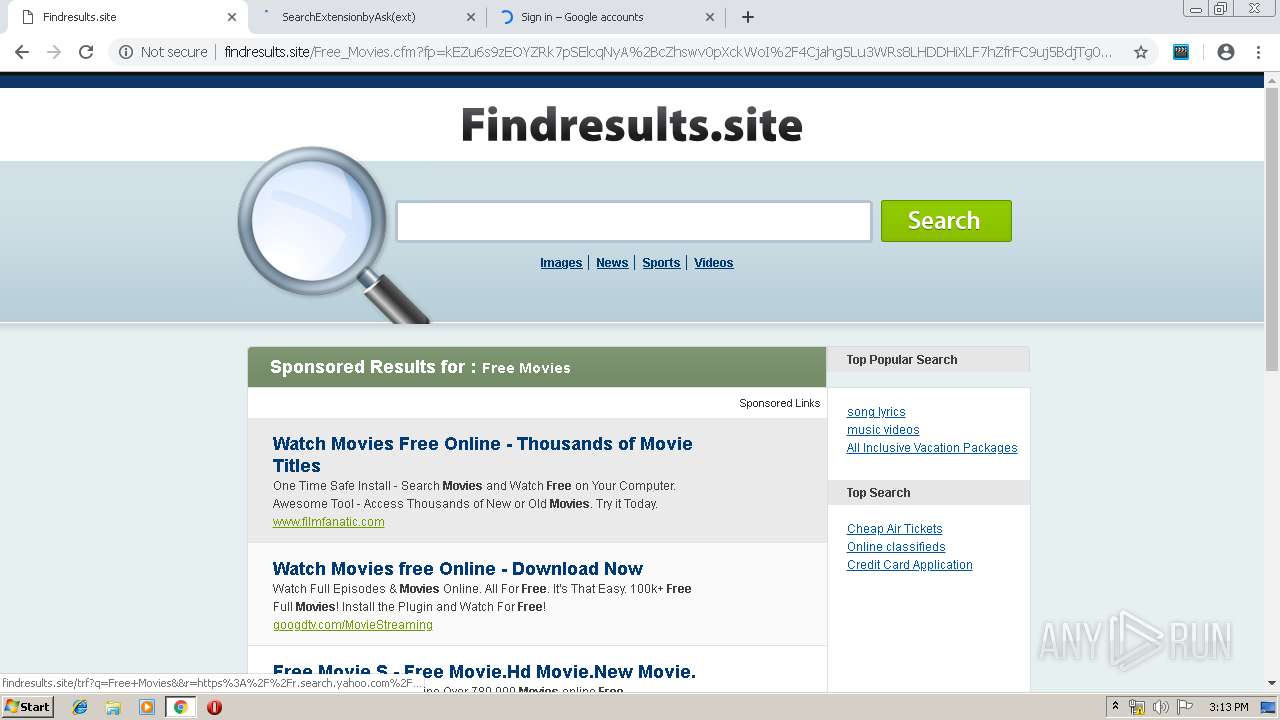Click the 'Sponsored Links' label
The width and height of the screenshot is (1280, 720).
coord(780,403)
